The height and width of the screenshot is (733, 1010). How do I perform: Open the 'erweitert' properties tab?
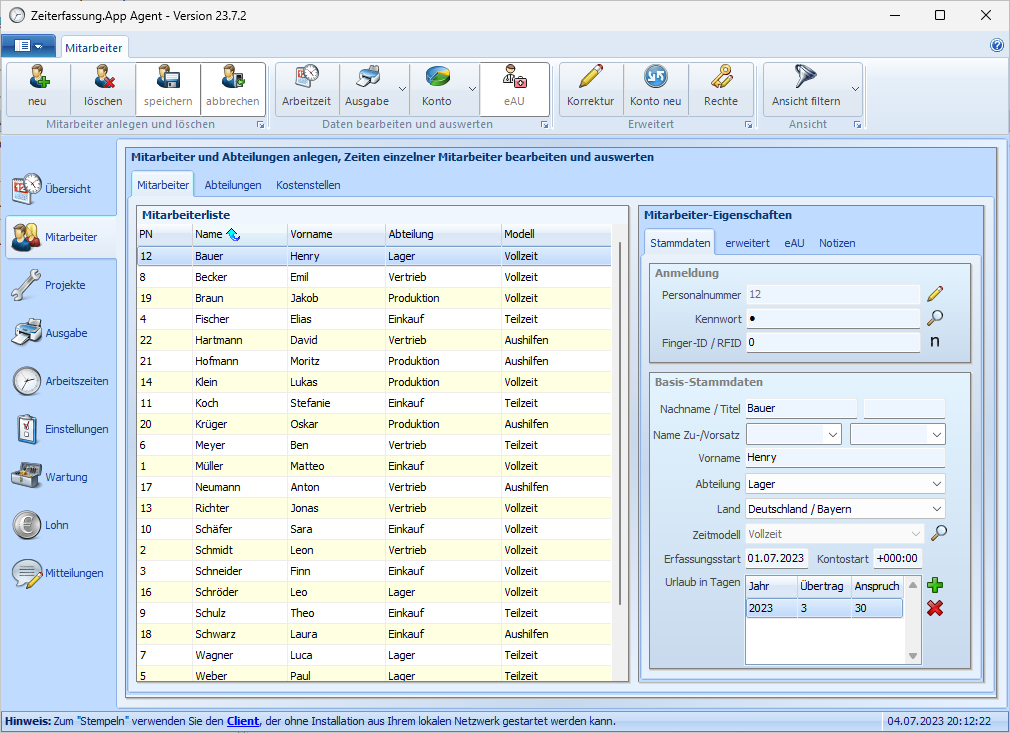tap(747, 243)
